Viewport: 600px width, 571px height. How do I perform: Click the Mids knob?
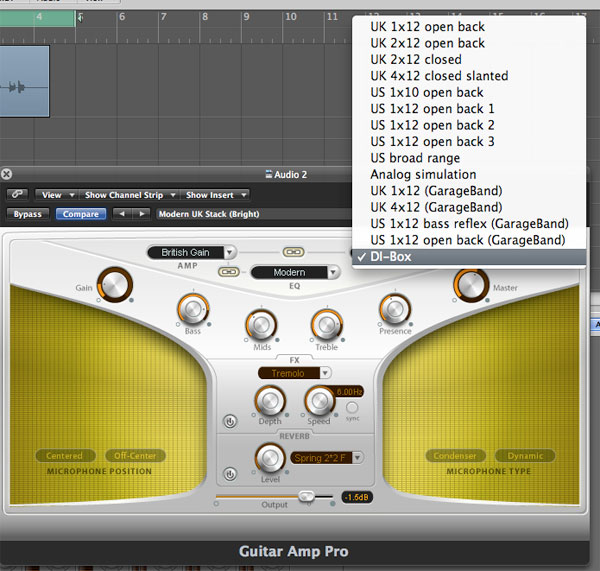point(261,325)
